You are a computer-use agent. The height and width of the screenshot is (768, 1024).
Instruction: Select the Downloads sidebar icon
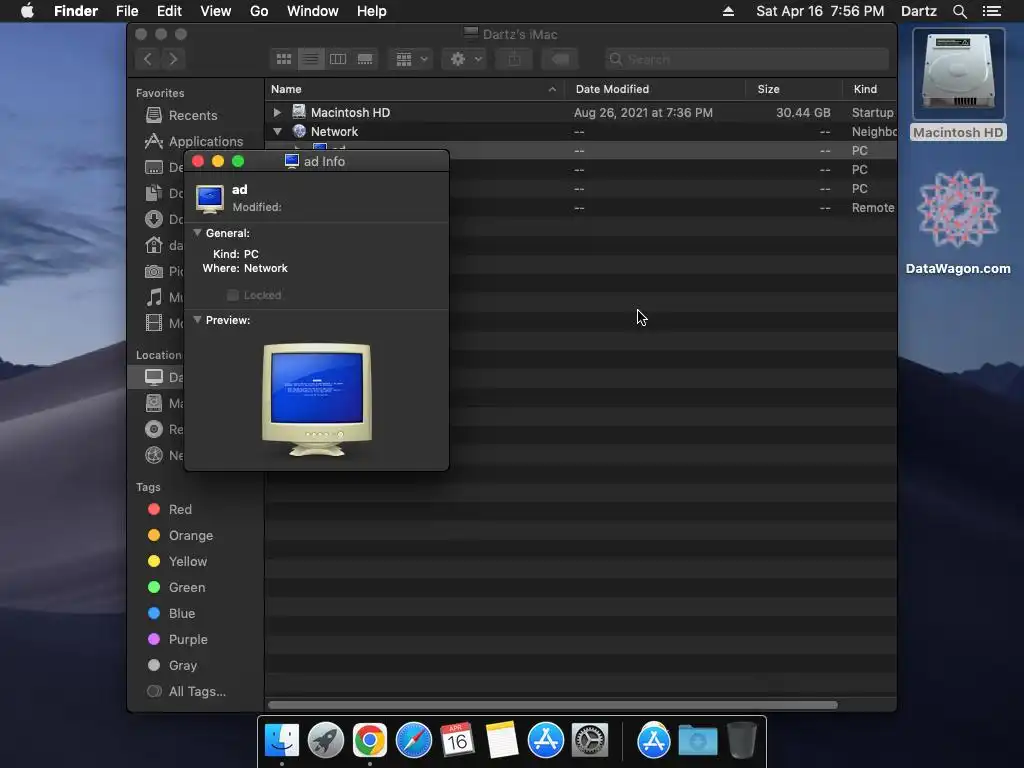[153, 219]
